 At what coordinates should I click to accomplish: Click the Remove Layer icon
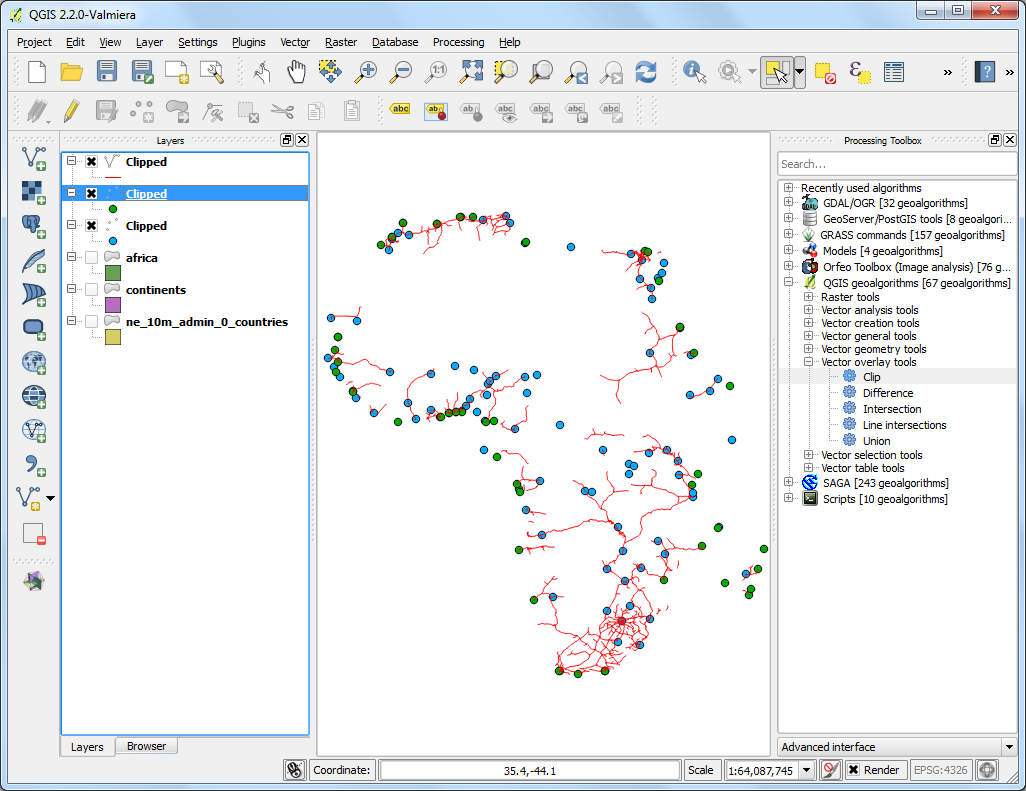coord(33,534)
